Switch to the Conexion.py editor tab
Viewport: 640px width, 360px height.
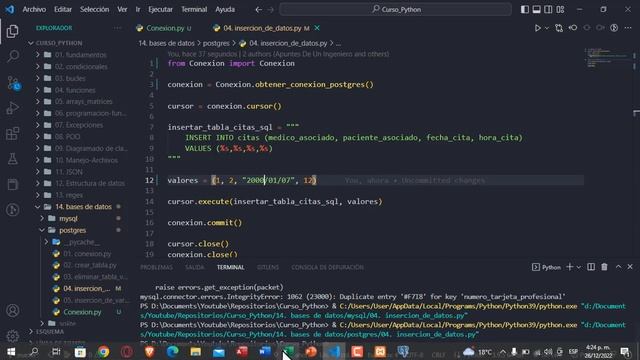(165, 28)
